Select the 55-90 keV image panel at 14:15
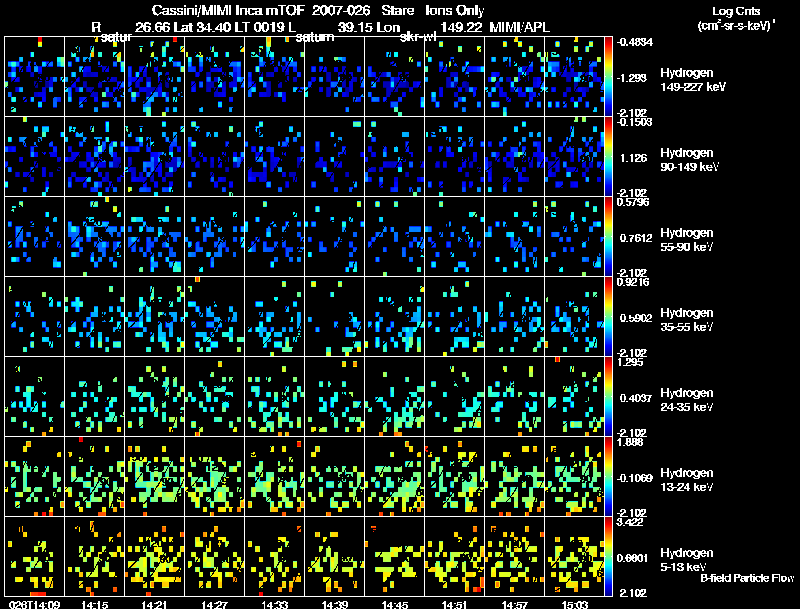Screen dimensions: 800x609 click(95, 237)
